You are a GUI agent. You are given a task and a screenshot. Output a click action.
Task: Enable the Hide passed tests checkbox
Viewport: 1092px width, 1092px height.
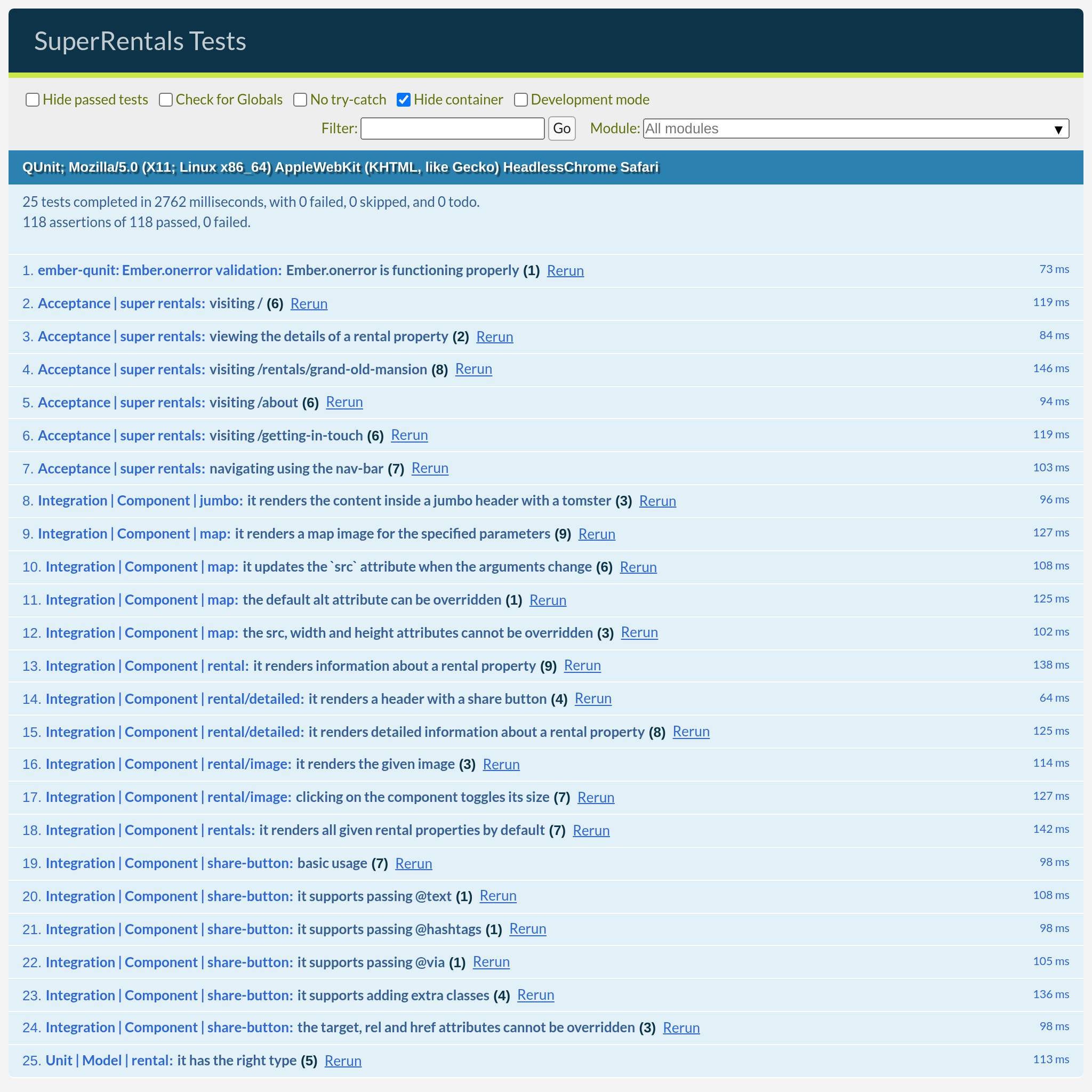pos(33,100)
